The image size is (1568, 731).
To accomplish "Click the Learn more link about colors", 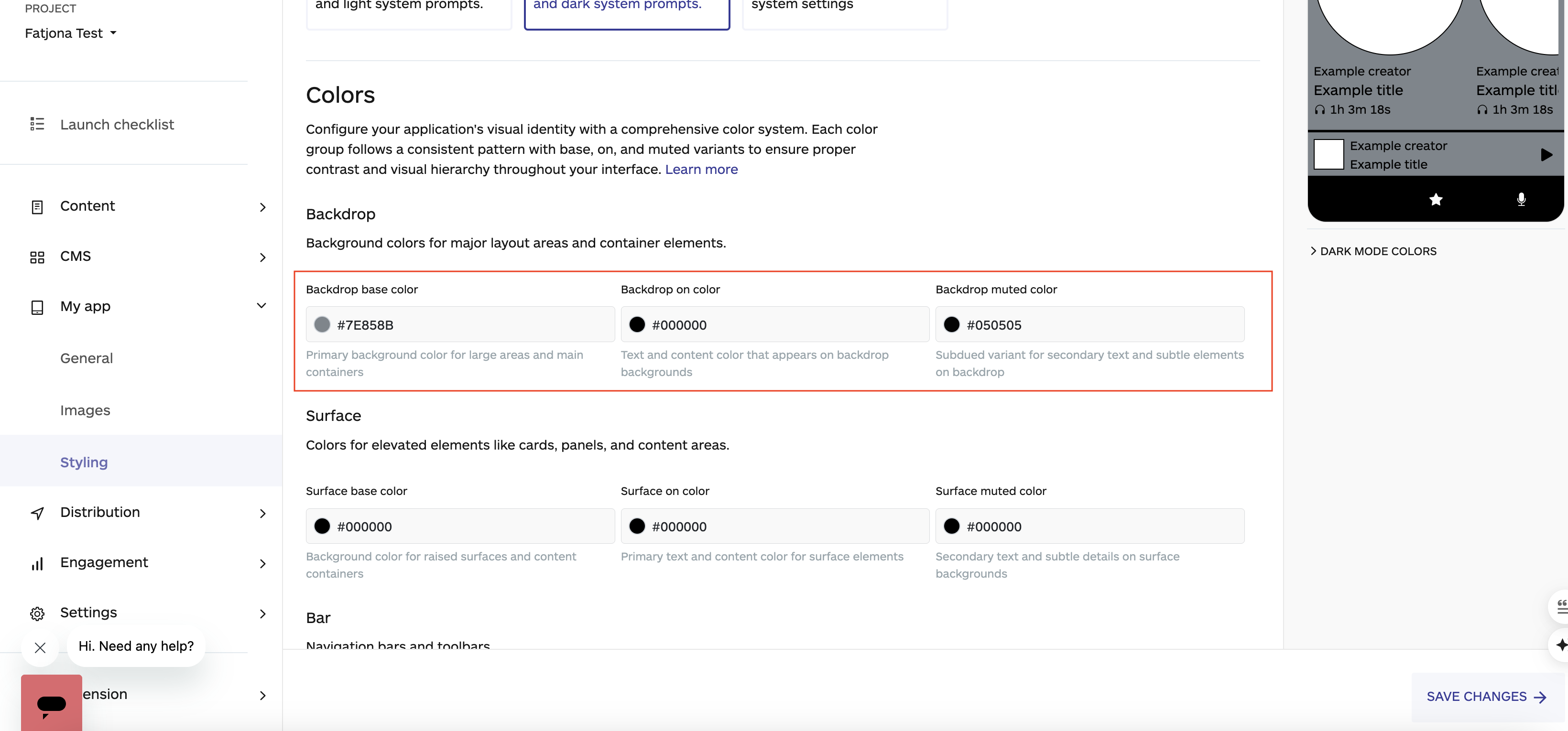I will pos(701,169).
